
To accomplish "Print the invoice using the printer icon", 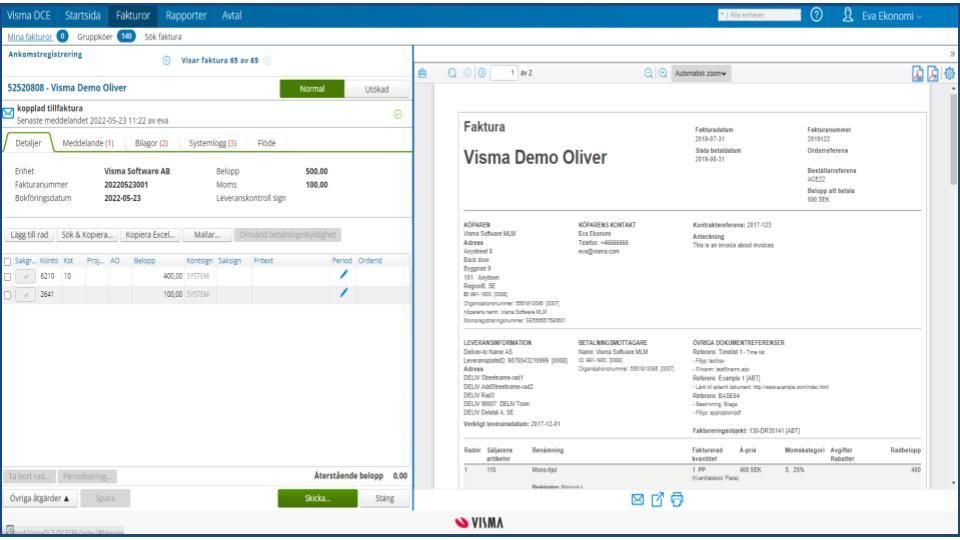I will [677, 500].
